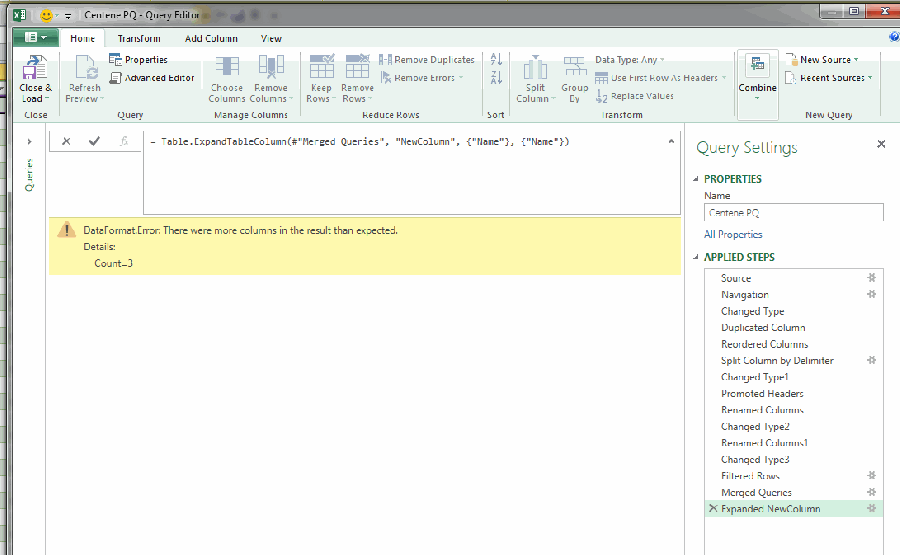Select the Duplicated Column step
This screenshot has height=555, width=900.
pos(763,327)
